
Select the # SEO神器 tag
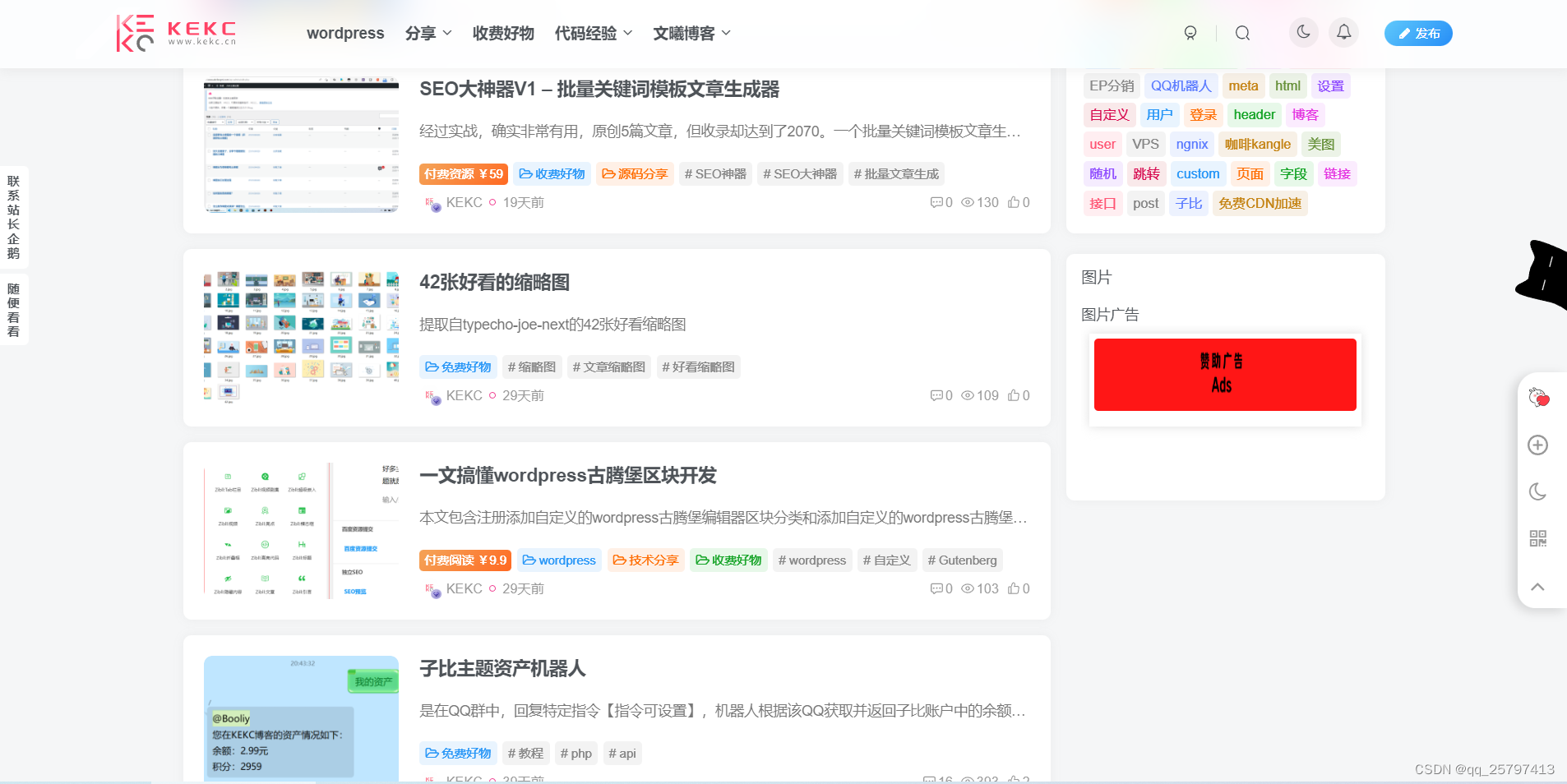point(715,173)
